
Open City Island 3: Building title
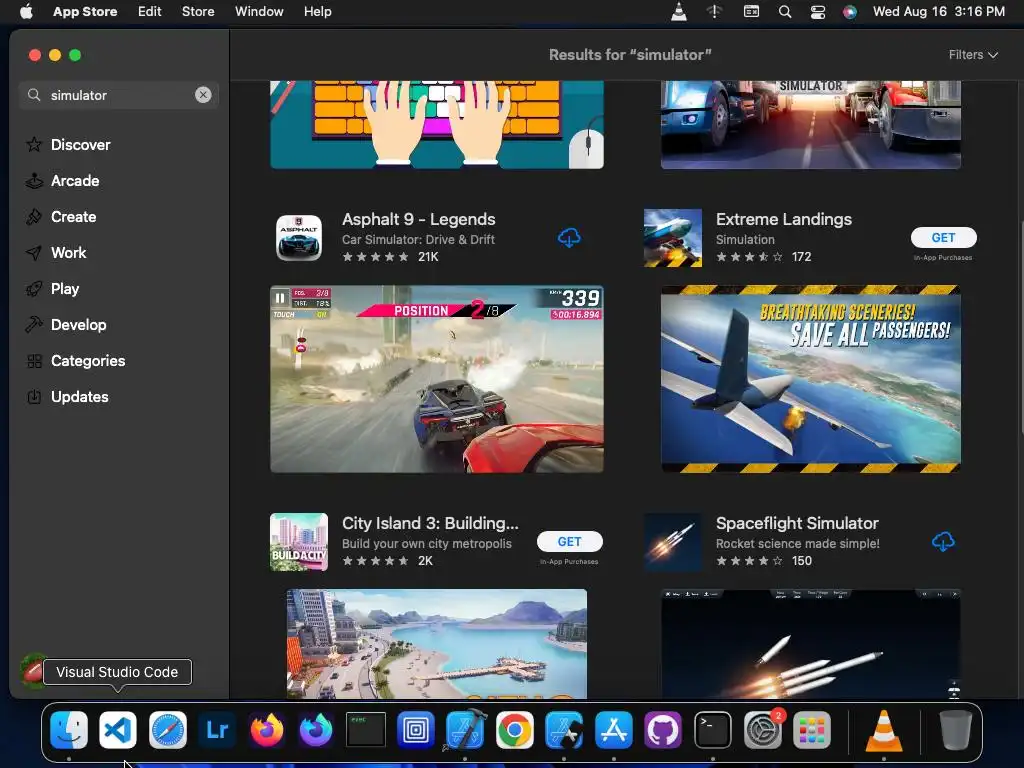[x=430, y=523]
